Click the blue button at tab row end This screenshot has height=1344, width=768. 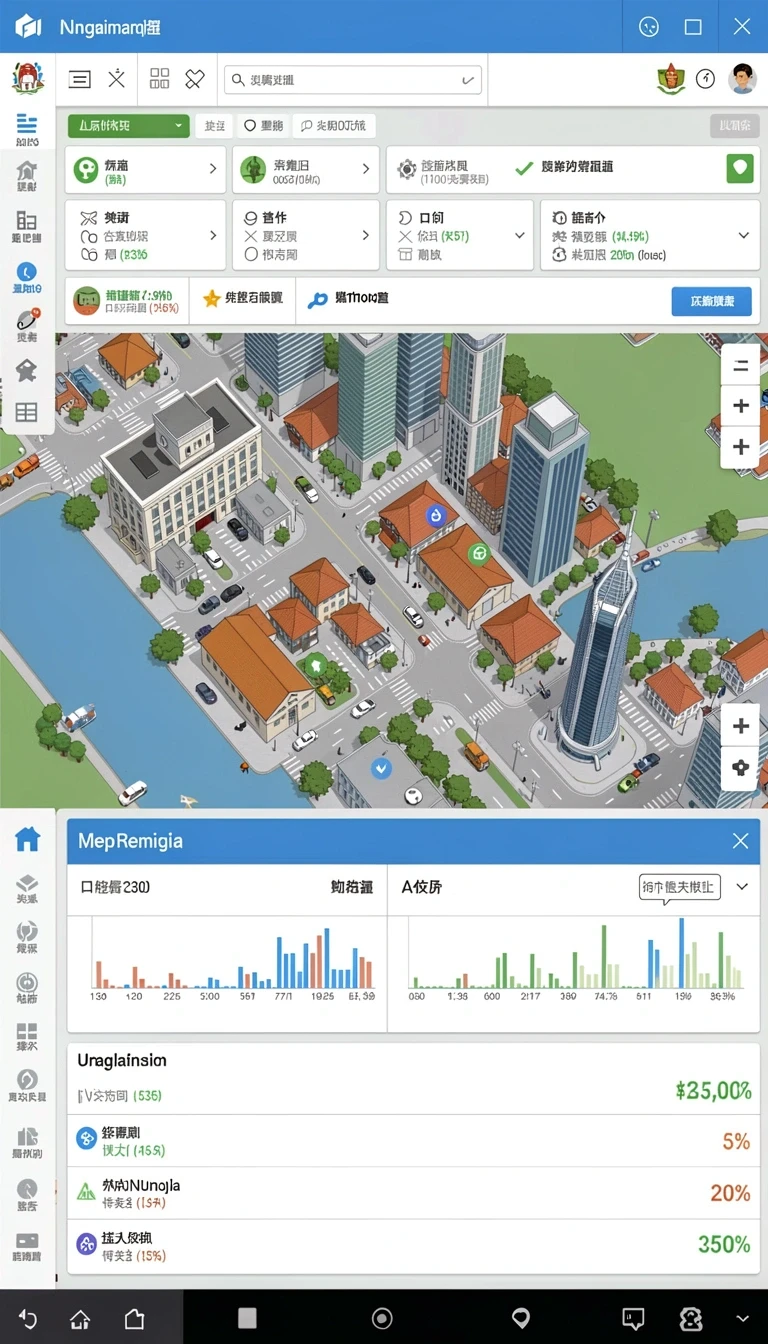pos(711,300)
